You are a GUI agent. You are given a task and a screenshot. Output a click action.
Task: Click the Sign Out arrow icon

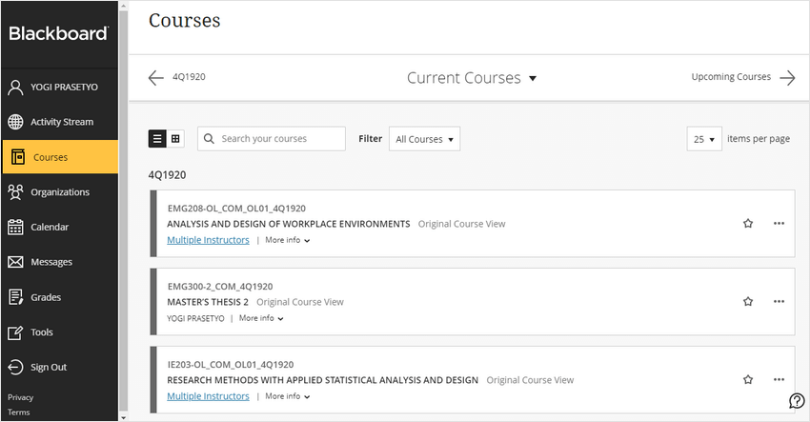point(15,367)
